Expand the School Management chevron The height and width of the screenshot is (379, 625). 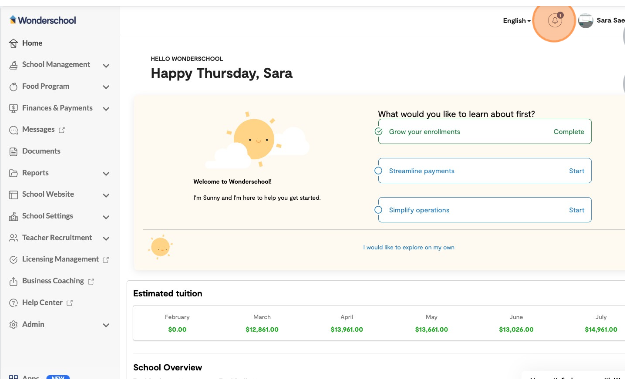click(106, 65)
